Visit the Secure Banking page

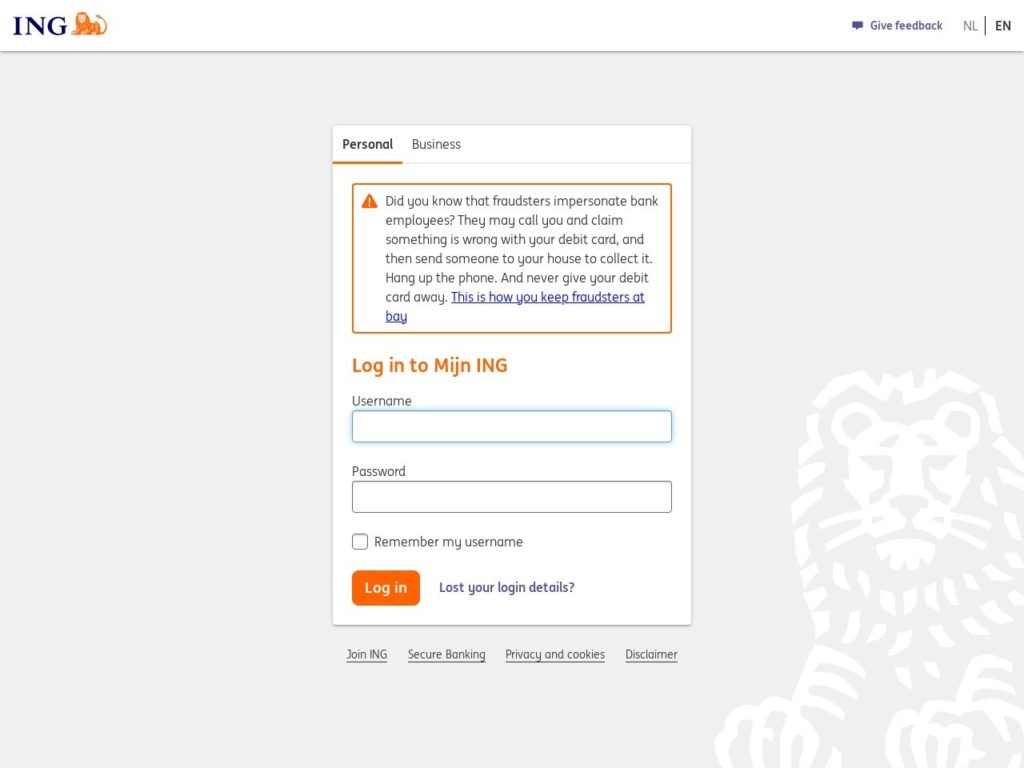pyautogui.click(x=446, y=654)
